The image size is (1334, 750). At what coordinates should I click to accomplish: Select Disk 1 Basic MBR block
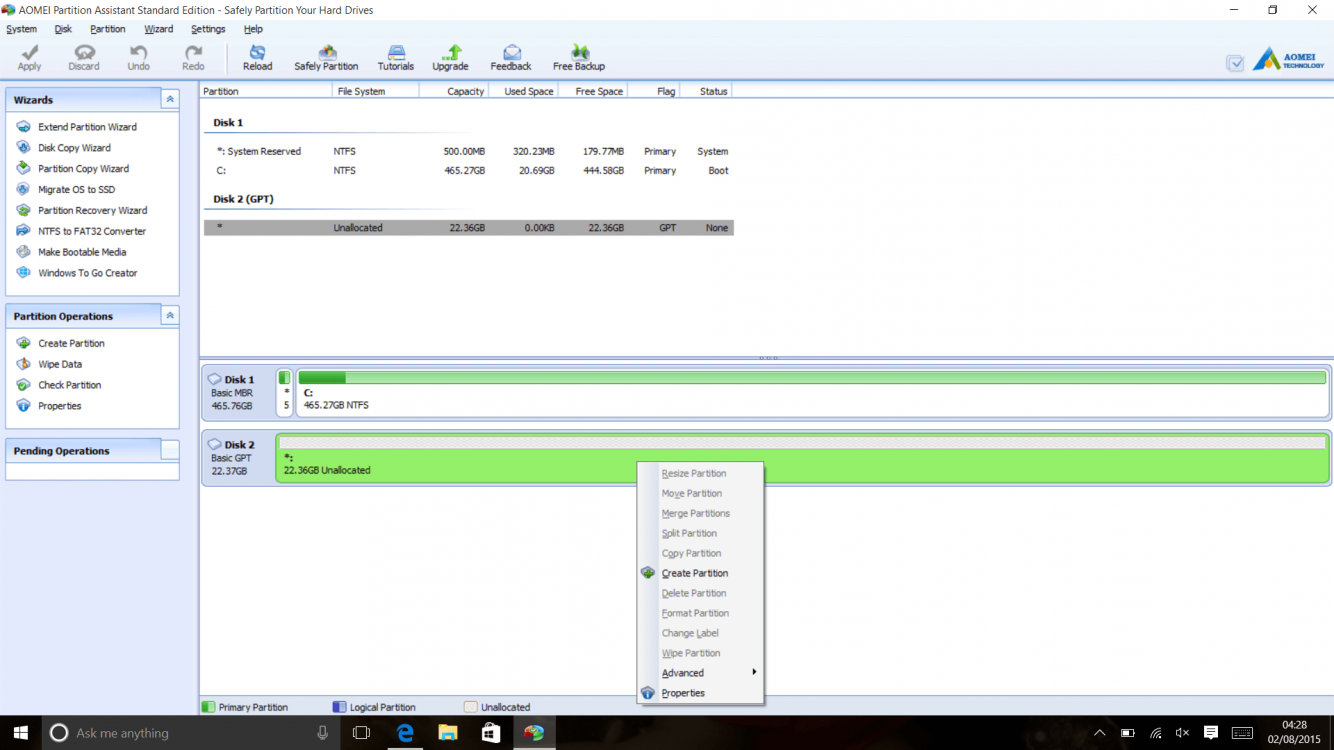point(238,392)
